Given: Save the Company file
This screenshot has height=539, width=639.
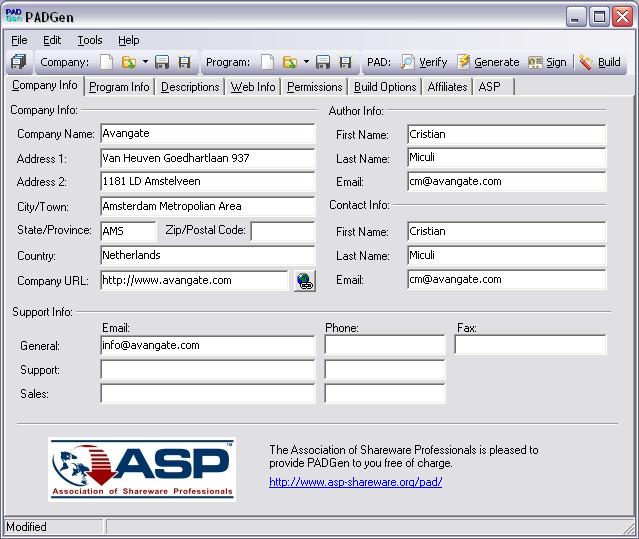Looking at the screenshot, I should click(162, 62).
